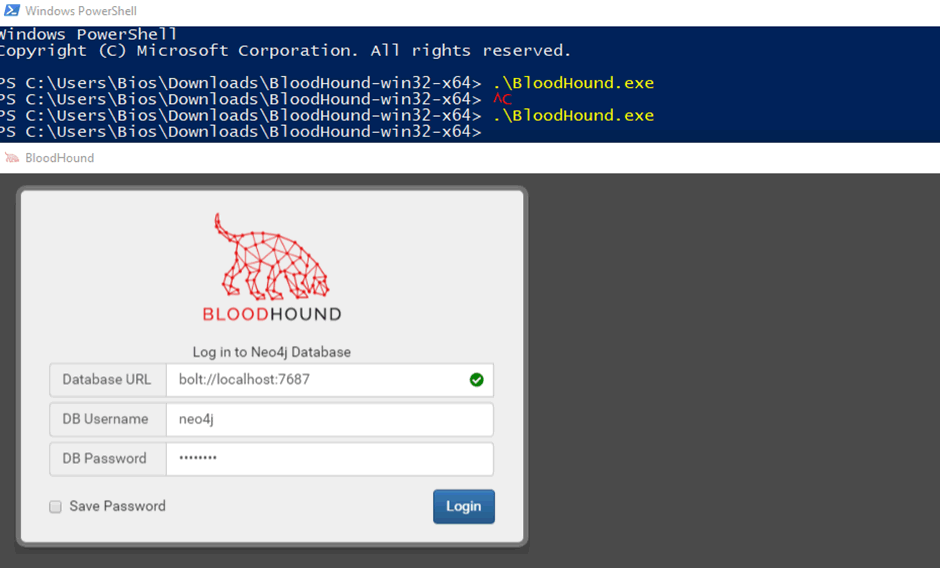Enable the Save Password checkbox
The height and width of the screenshot is (568, 940).
(55, 507)
